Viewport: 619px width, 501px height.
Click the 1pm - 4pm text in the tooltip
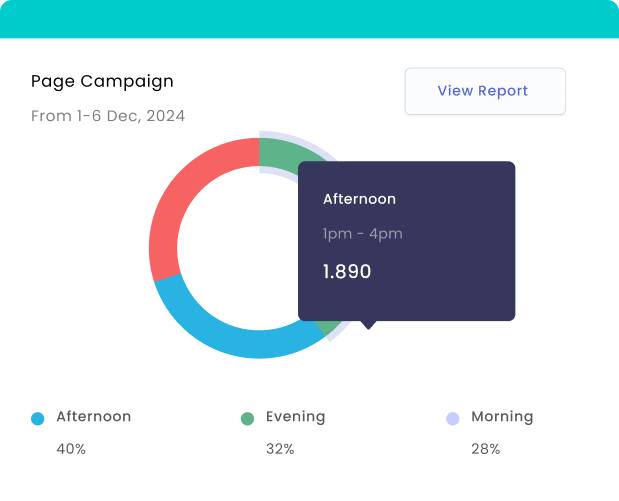point(362,234)
